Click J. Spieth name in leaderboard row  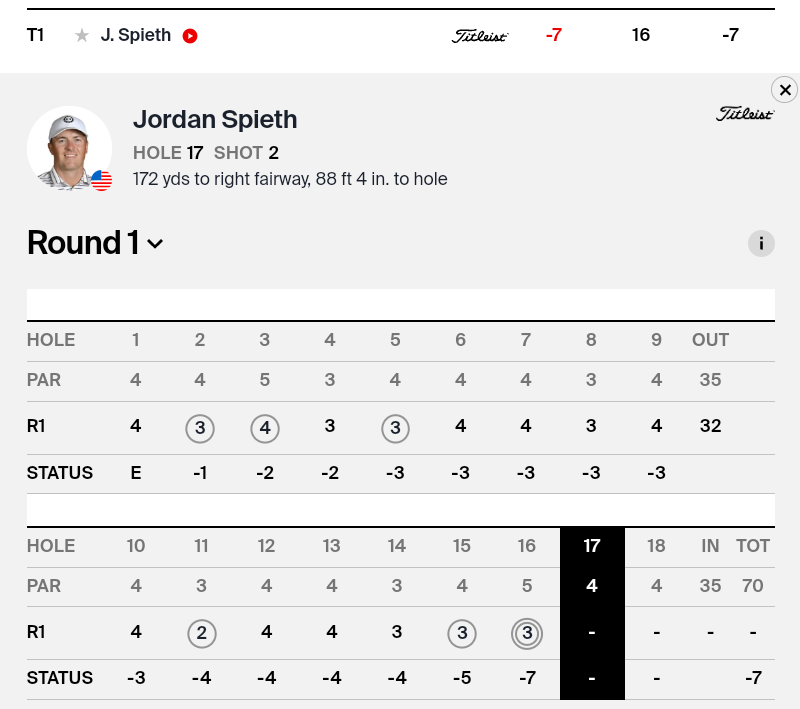click(136, 36)
